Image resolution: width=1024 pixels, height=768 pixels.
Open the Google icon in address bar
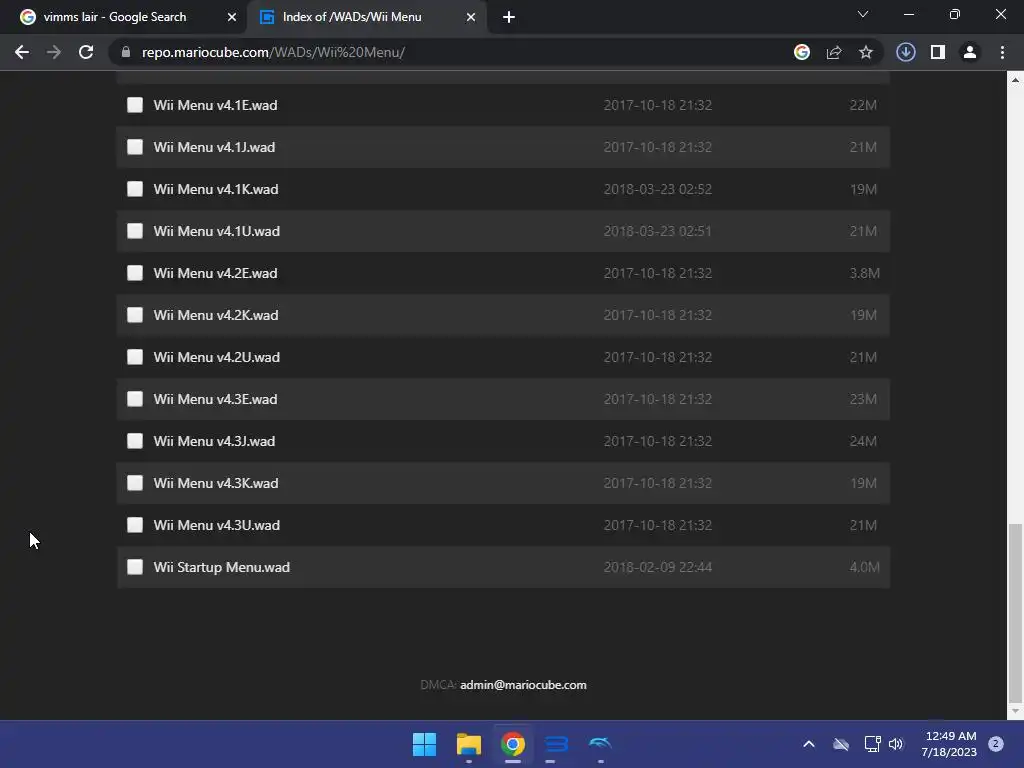pyautogui.click(x=802, y=52)
